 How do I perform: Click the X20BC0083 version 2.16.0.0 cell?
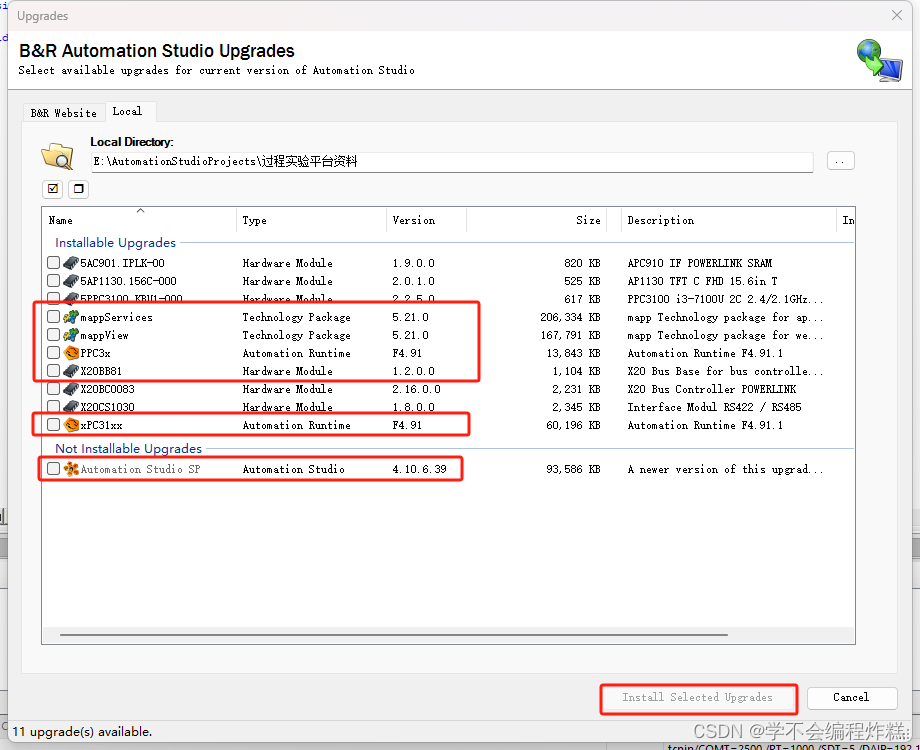pyautogui.click(x=416, y=389)
